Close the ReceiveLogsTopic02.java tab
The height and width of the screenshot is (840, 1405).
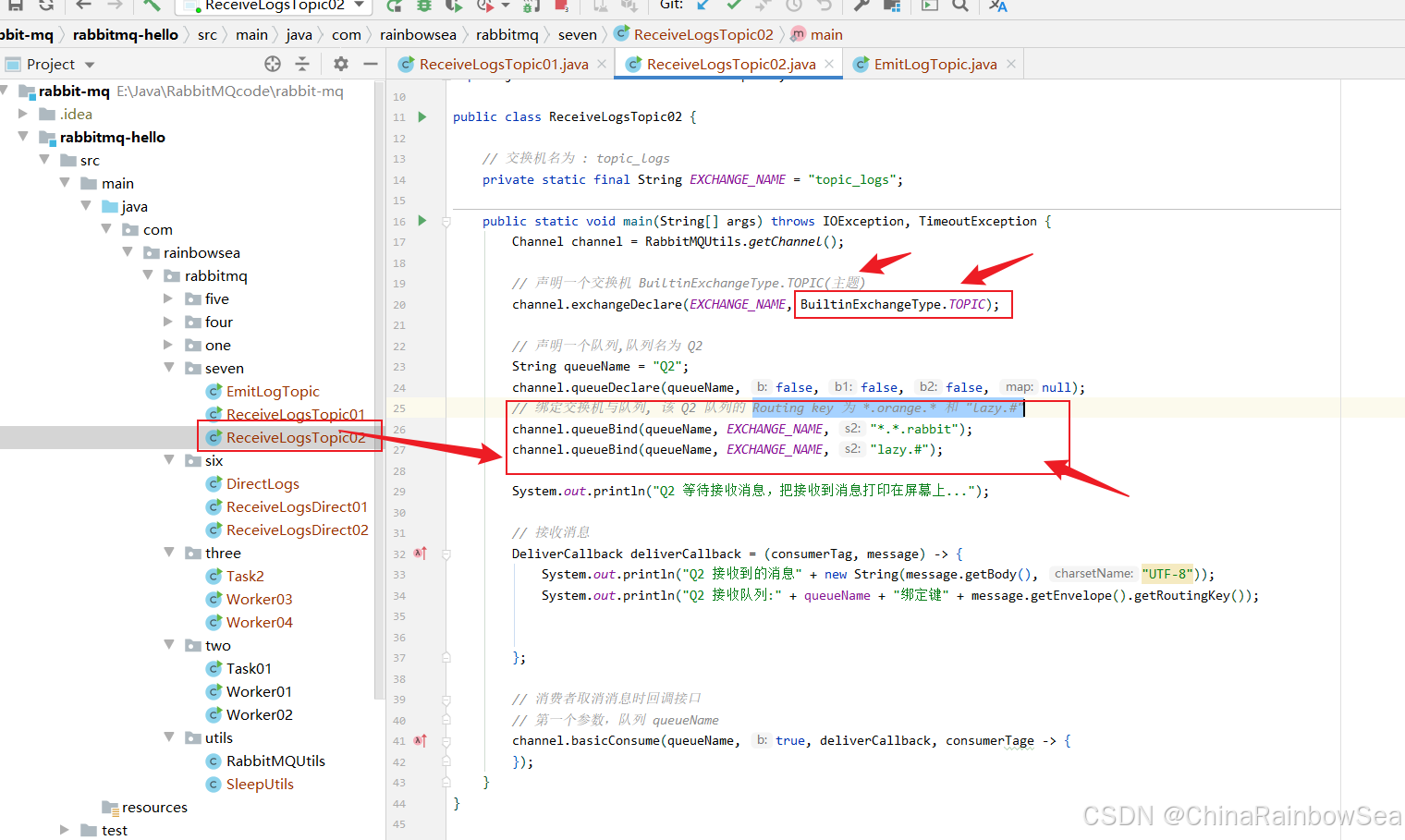[x=829, y=64]
